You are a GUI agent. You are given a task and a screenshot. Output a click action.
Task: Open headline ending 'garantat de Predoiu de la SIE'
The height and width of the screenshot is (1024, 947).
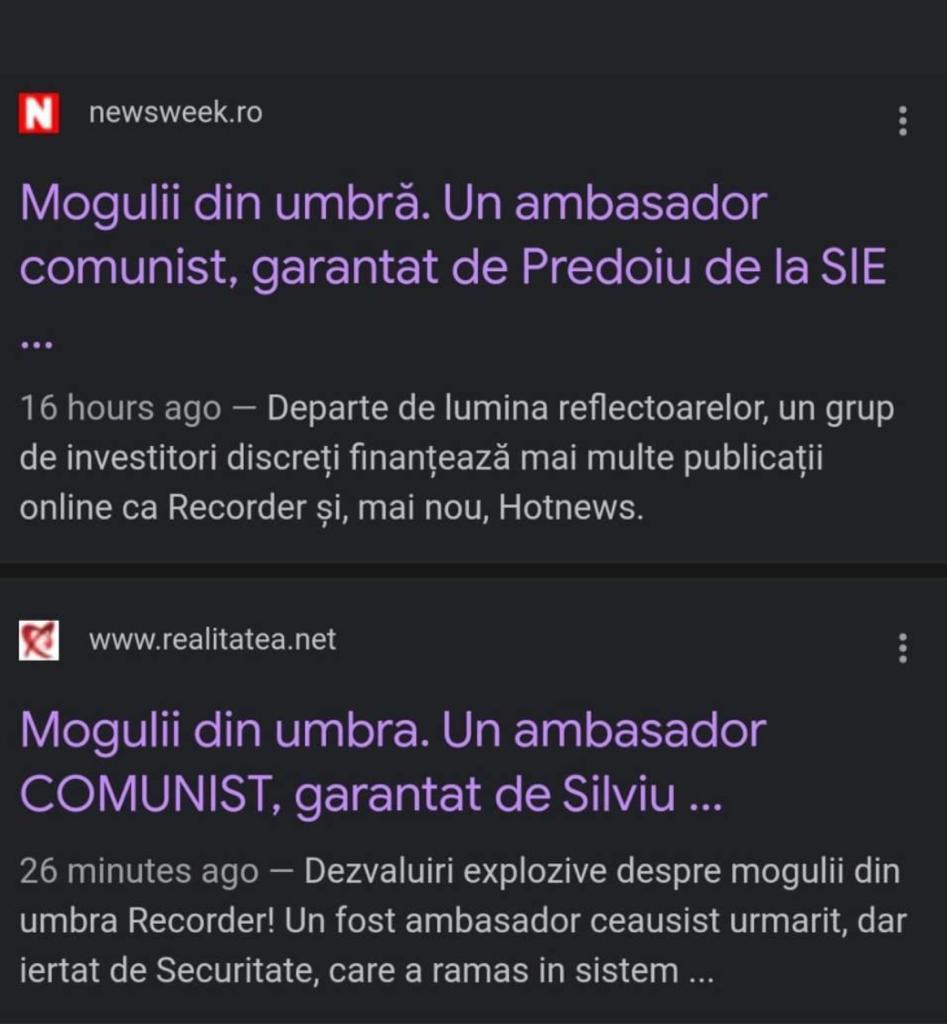[x=453, y=235]
